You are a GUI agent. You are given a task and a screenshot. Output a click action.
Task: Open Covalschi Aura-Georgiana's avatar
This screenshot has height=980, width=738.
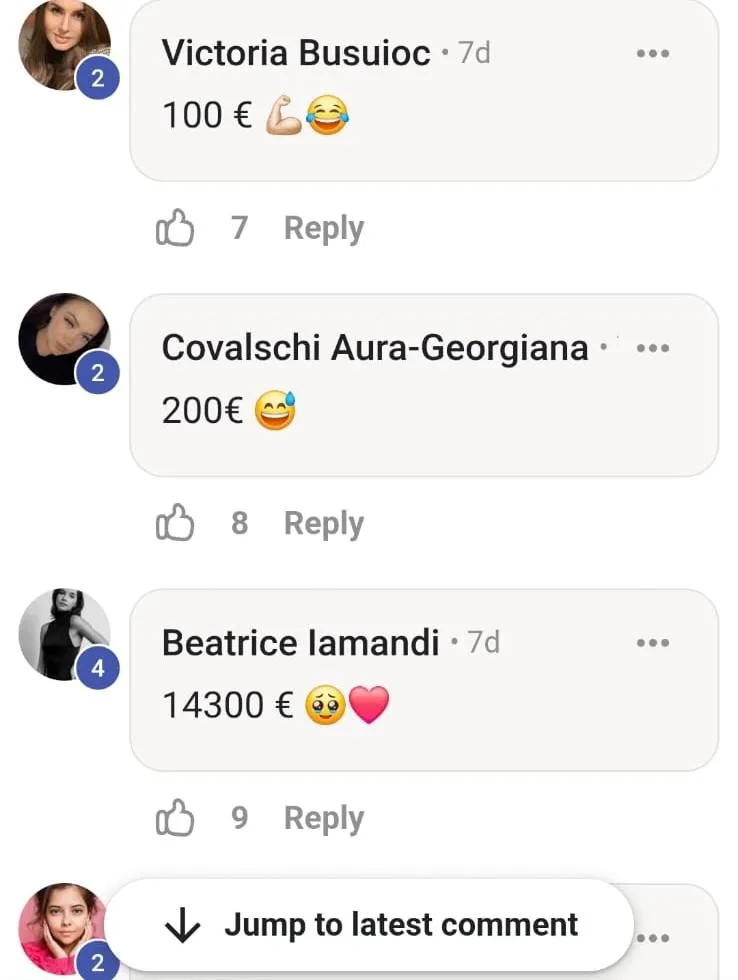pos(62,336)
